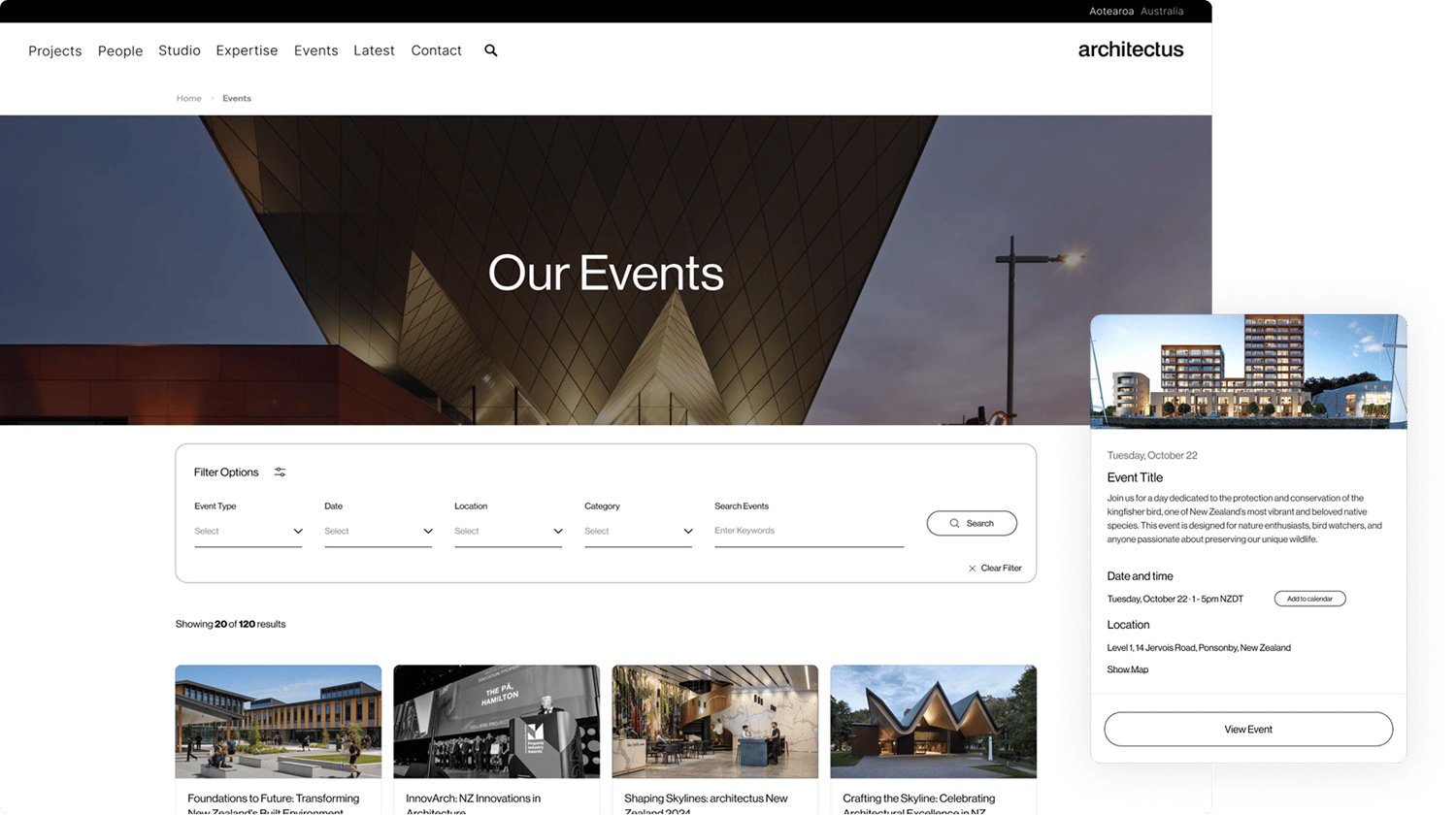Go to the Expertise navigation item
1456x815 pixels.
(247, 50)
